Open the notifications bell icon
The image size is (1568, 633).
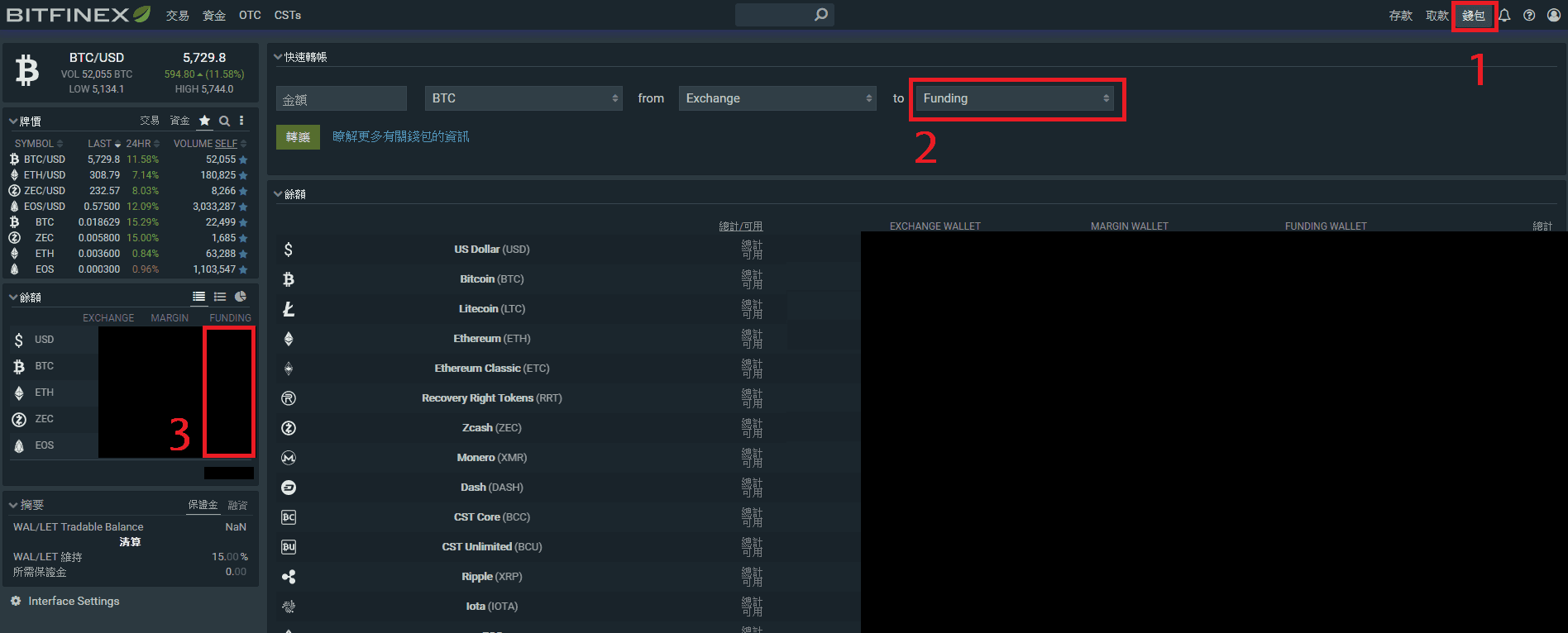[x=1504, y=16]
